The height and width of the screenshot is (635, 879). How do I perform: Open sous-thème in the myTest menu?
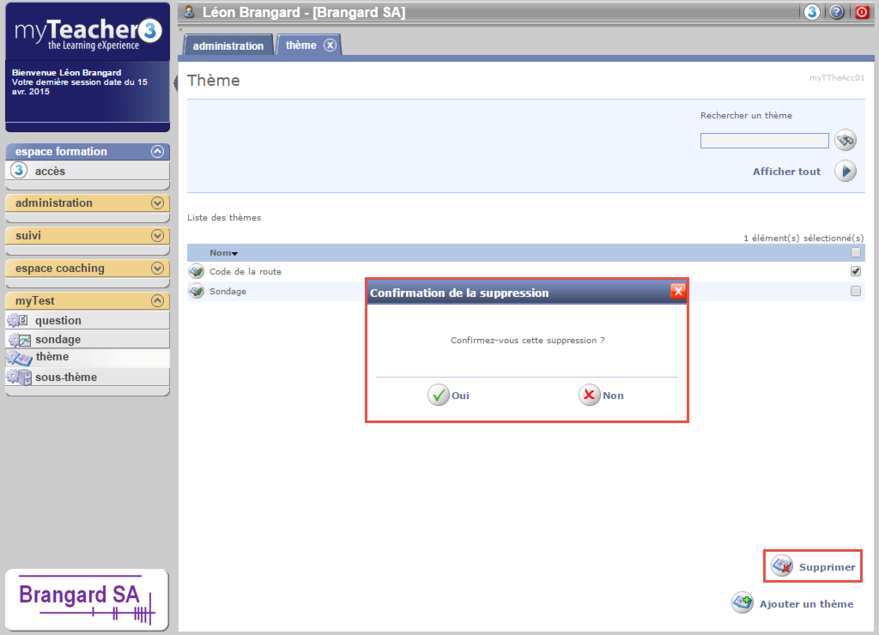pos(66,377)
